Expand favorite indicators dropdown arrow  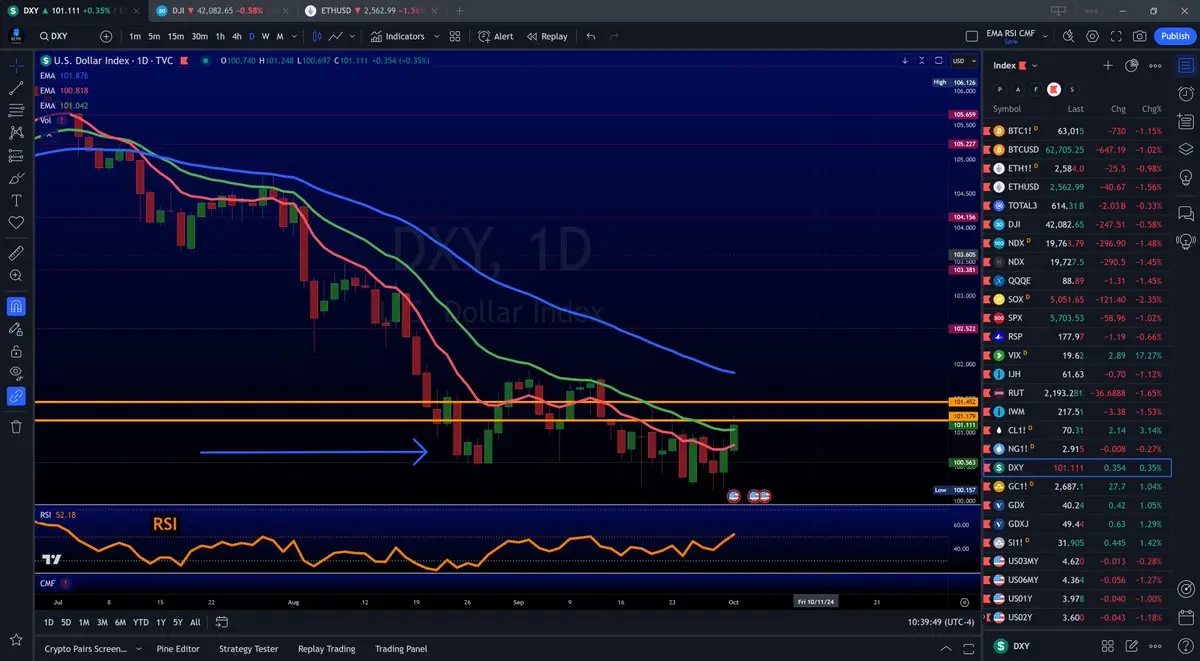pyautogui.click(x=435, y=36)
